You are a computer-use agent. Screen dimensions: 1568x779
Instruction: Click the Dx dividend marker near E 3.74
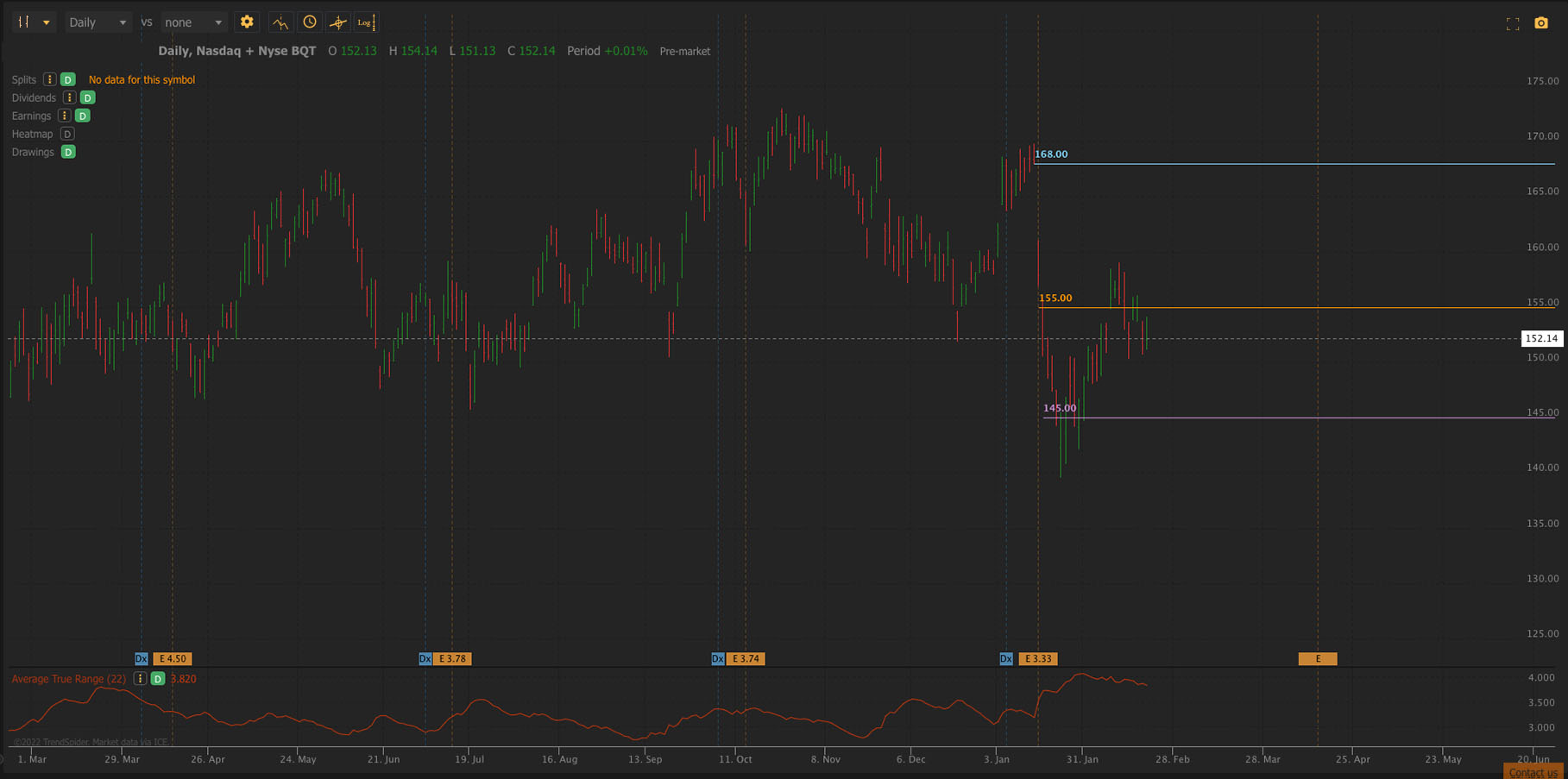[718, 659]
